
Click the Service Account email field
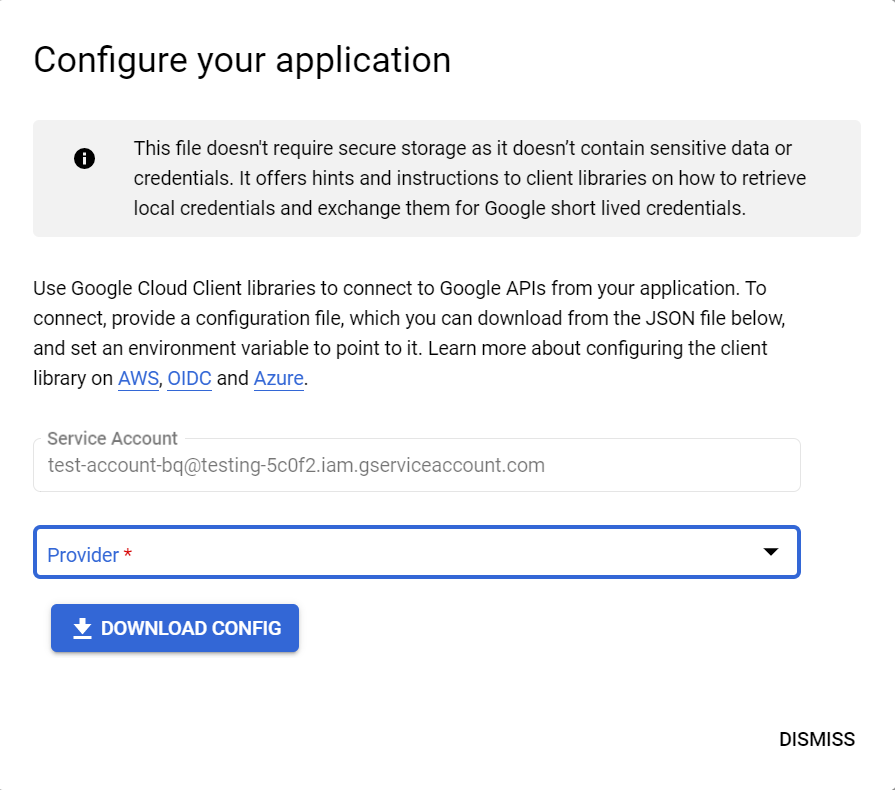tap(417, 464)
